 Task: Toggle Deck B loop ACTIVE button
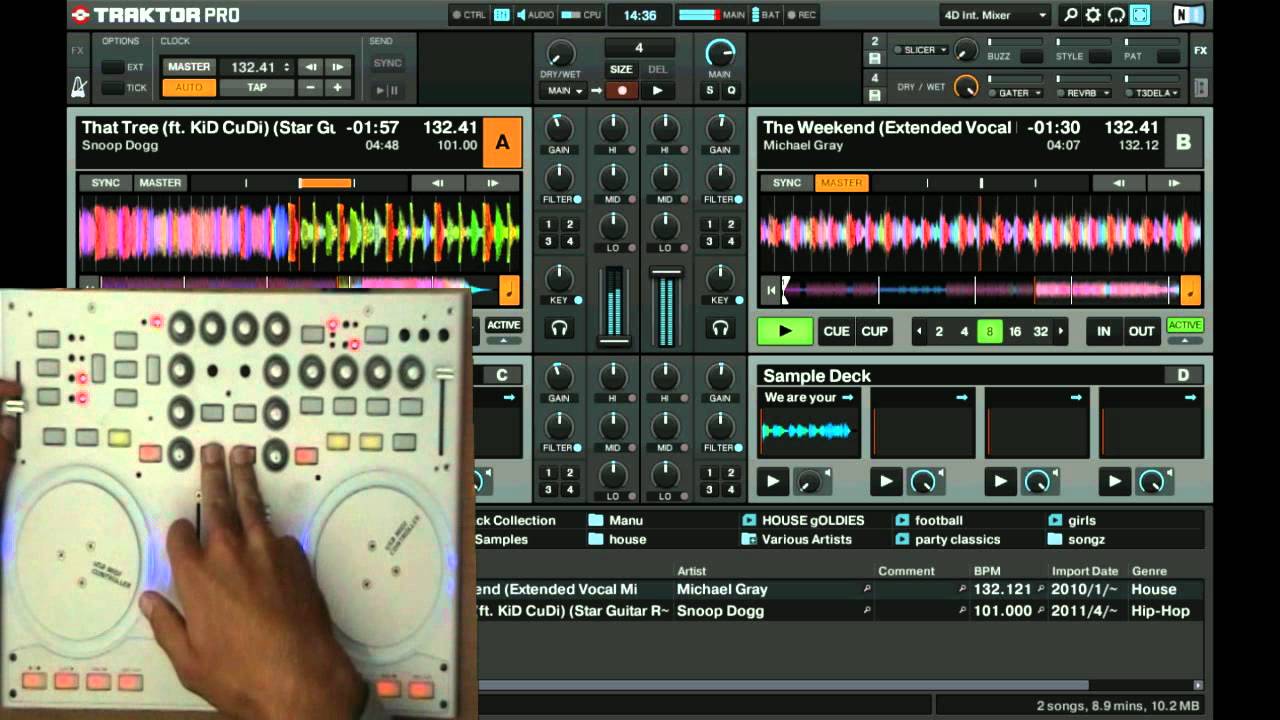point(1185,325)
